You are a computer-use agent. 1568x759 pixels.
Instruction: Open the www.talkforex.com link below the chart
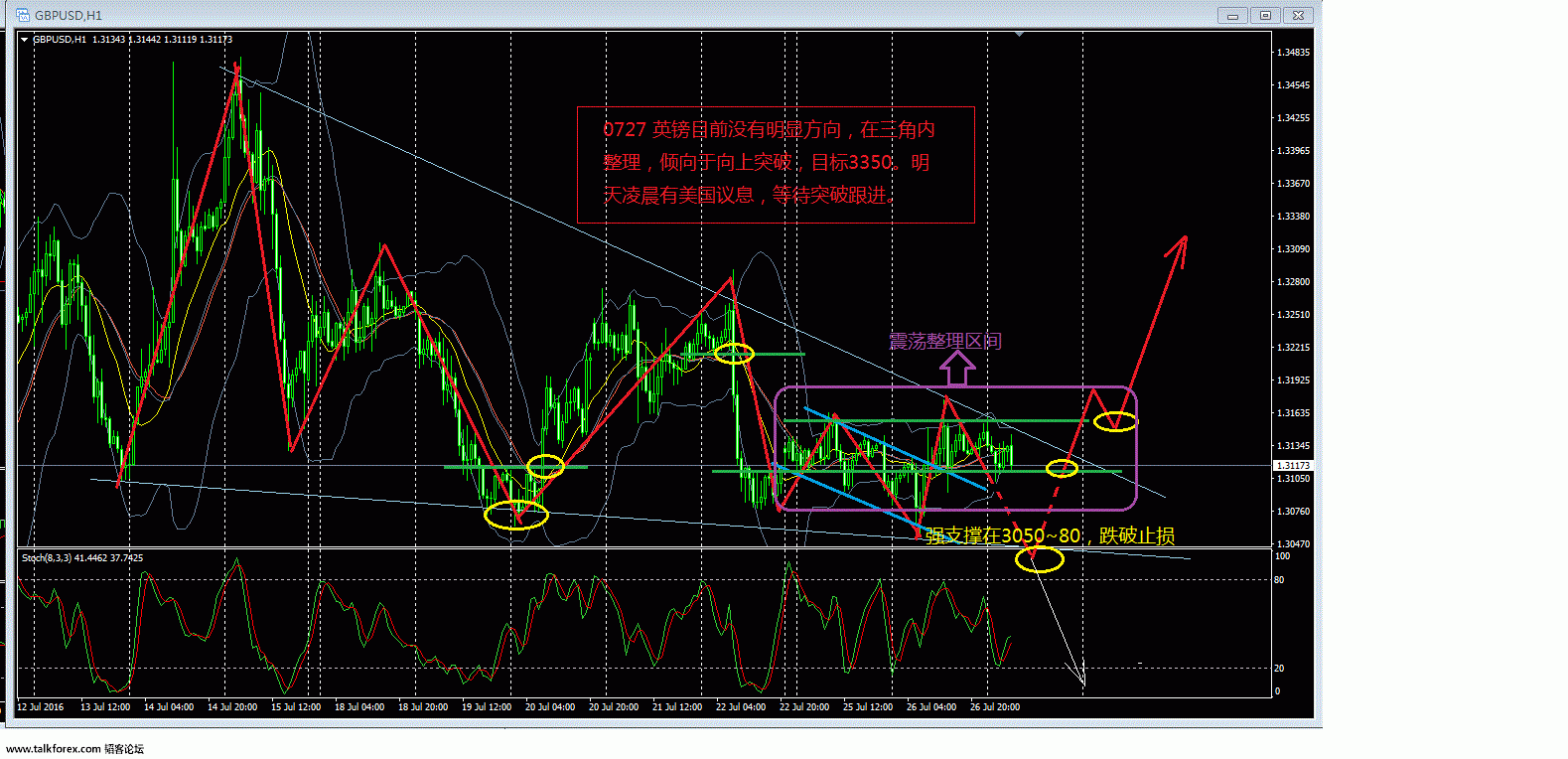53,749
